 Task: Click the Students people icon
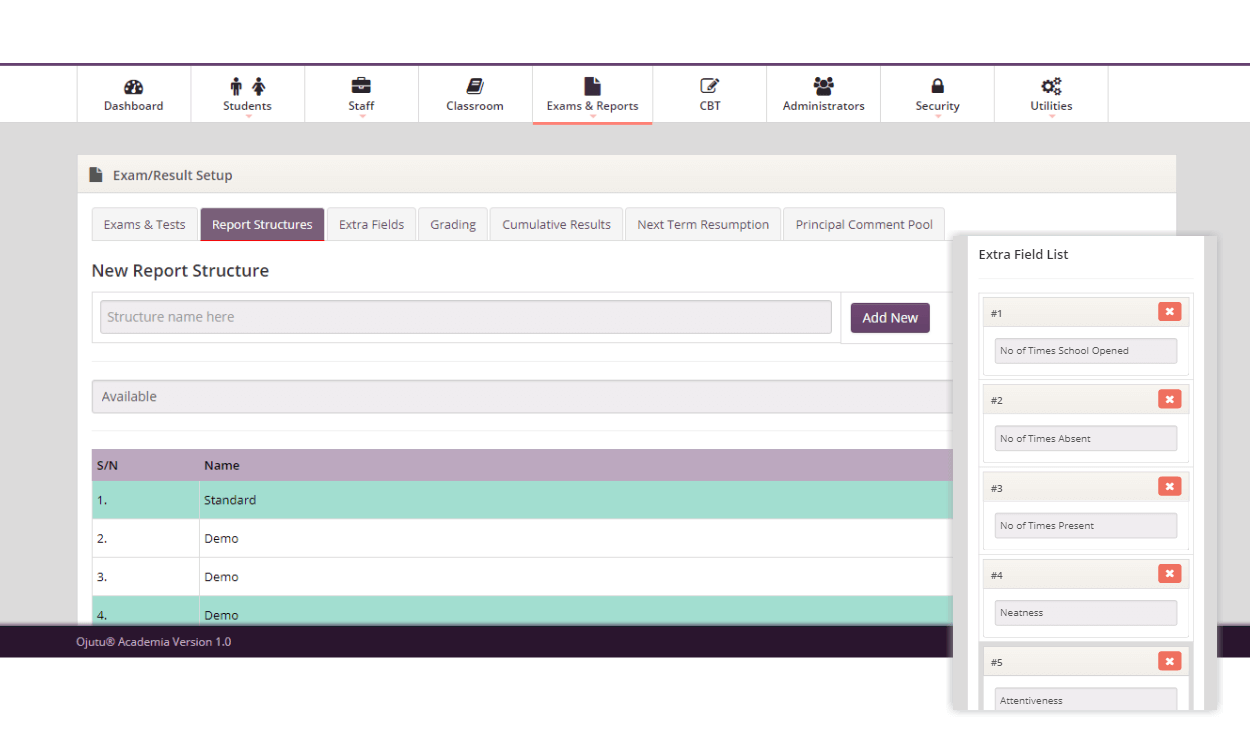pos(247,87)
